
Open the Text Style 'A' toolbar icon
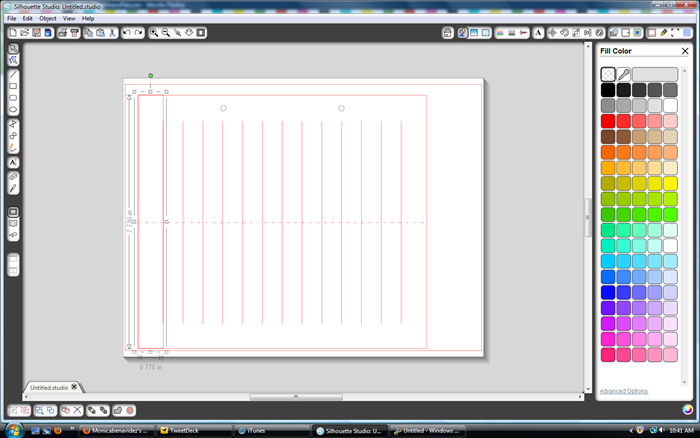point(538,33)
